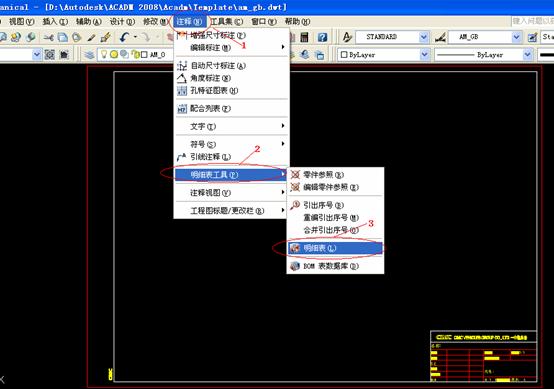
Task: Open the 设计(D) menu
Action: click(x=122, y=22)
